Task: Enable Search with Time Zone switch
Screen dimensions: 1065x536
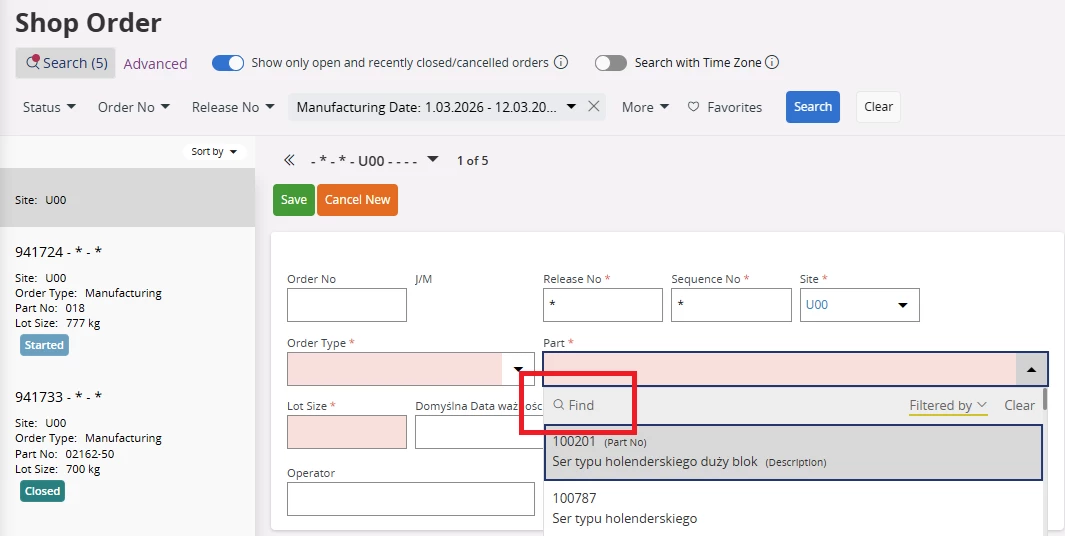Action: coord(611,62)
